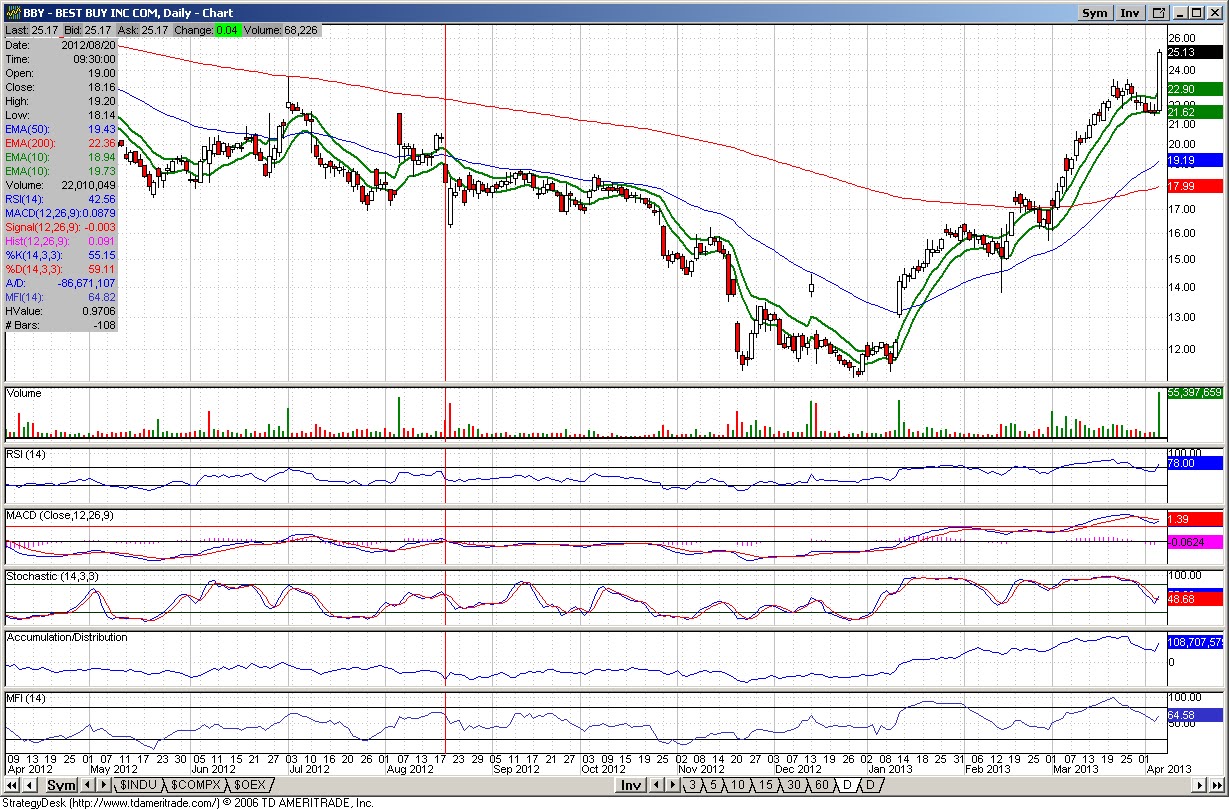Switch to the $COMPX symbol tab
Image resolution: width=1229 pixels, height=809 pixels.
pos(195,786)
